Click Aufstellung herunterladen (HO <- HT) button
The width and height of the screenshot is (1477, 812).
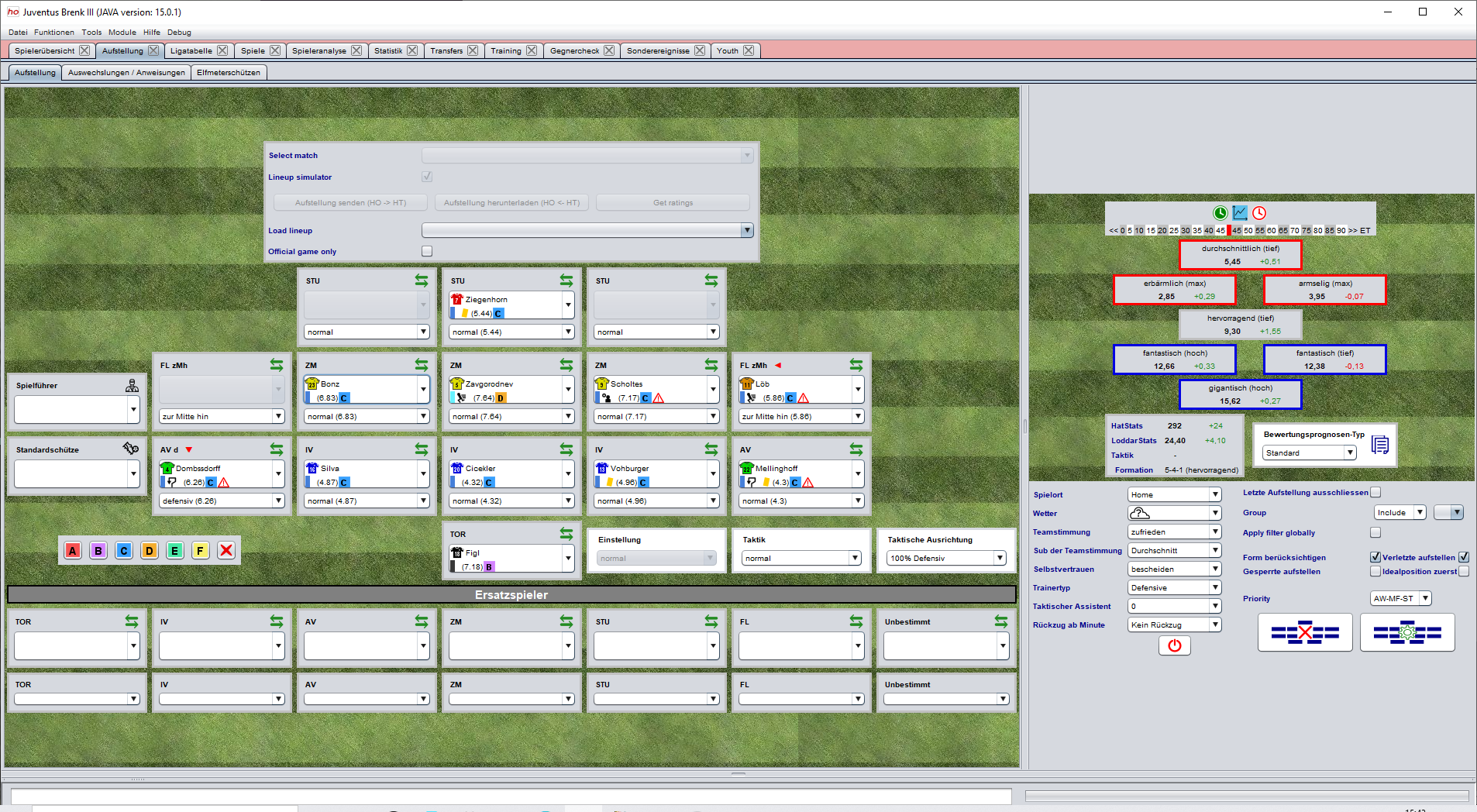pos(511,202)
